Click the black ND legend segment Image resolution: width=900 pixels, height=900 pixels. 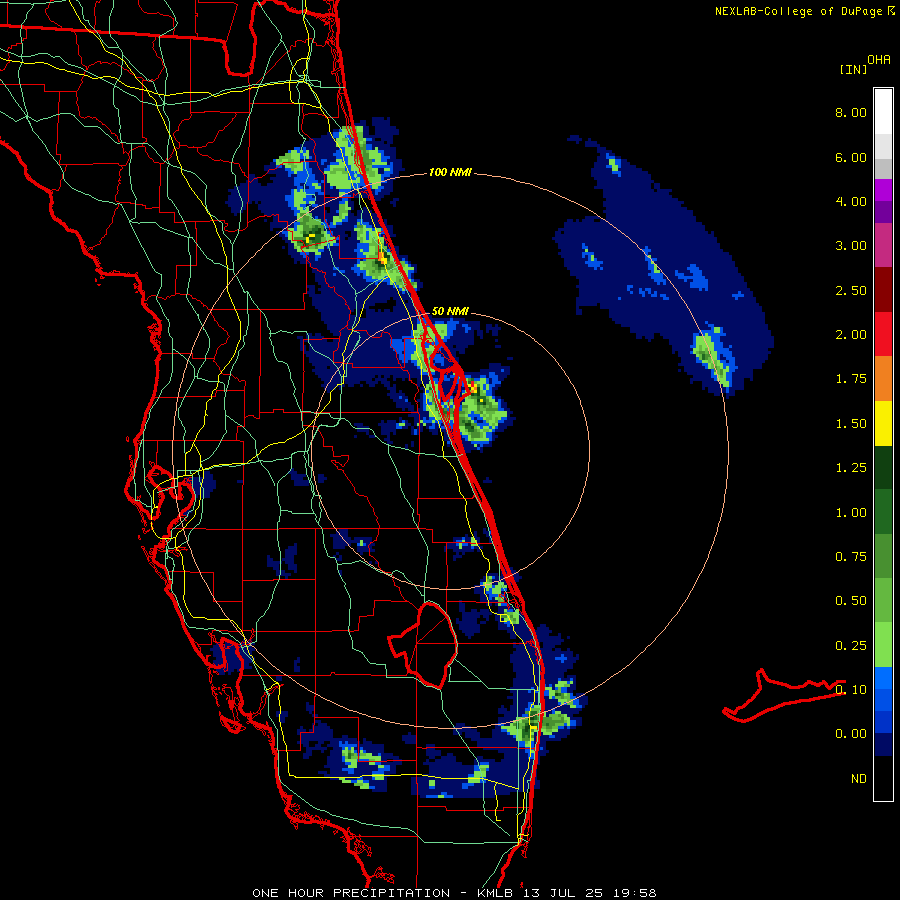(883, 778)
